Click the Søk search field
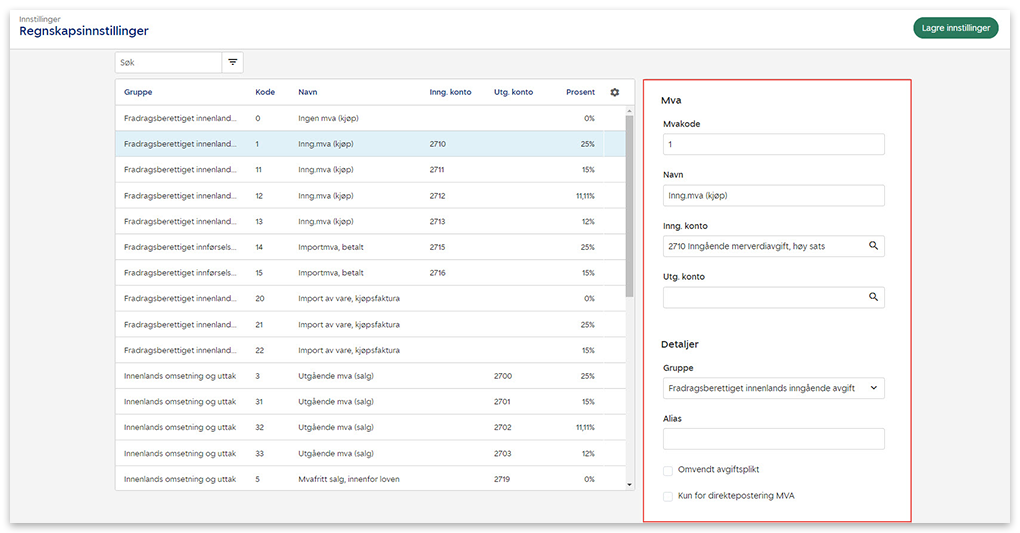Screen dimensions: 1020x533 pyautogui.click(x=168, y=62)
